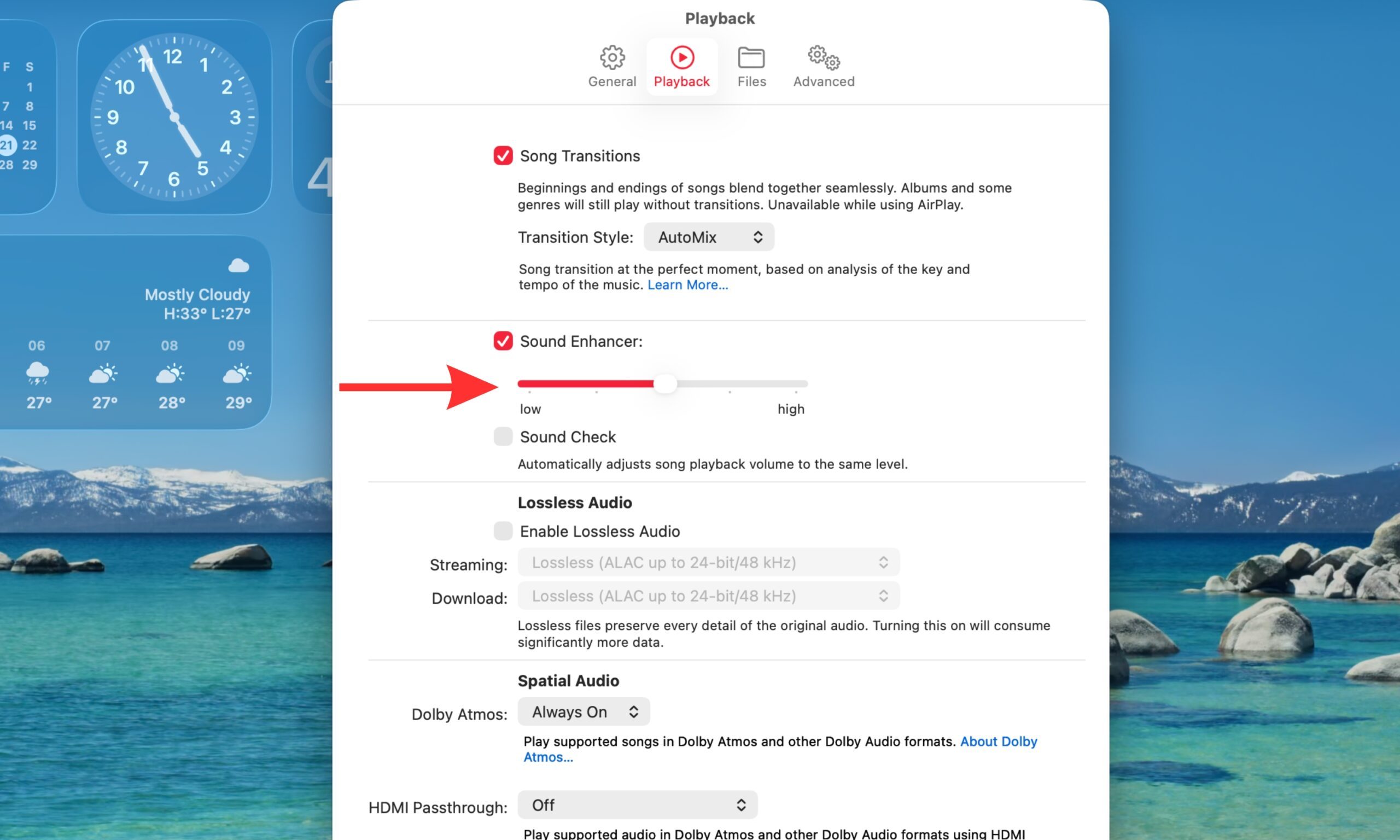Enable the Sound Check checkbox
Viewport: 1400px width, 840px height.
503,436
